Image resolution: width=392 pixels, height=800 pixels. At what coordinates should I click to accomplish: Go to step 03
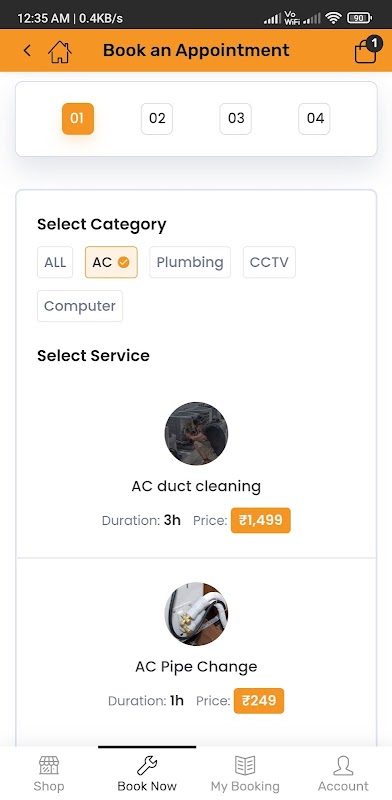pos(235,119)
